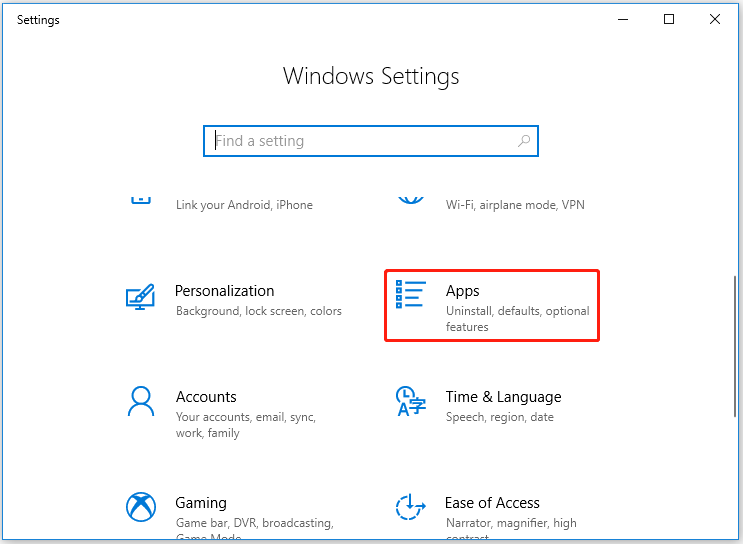The width and height of the screenshot is (743, 544).
Task: Focus the Find a setting search box
Action: 371,141
